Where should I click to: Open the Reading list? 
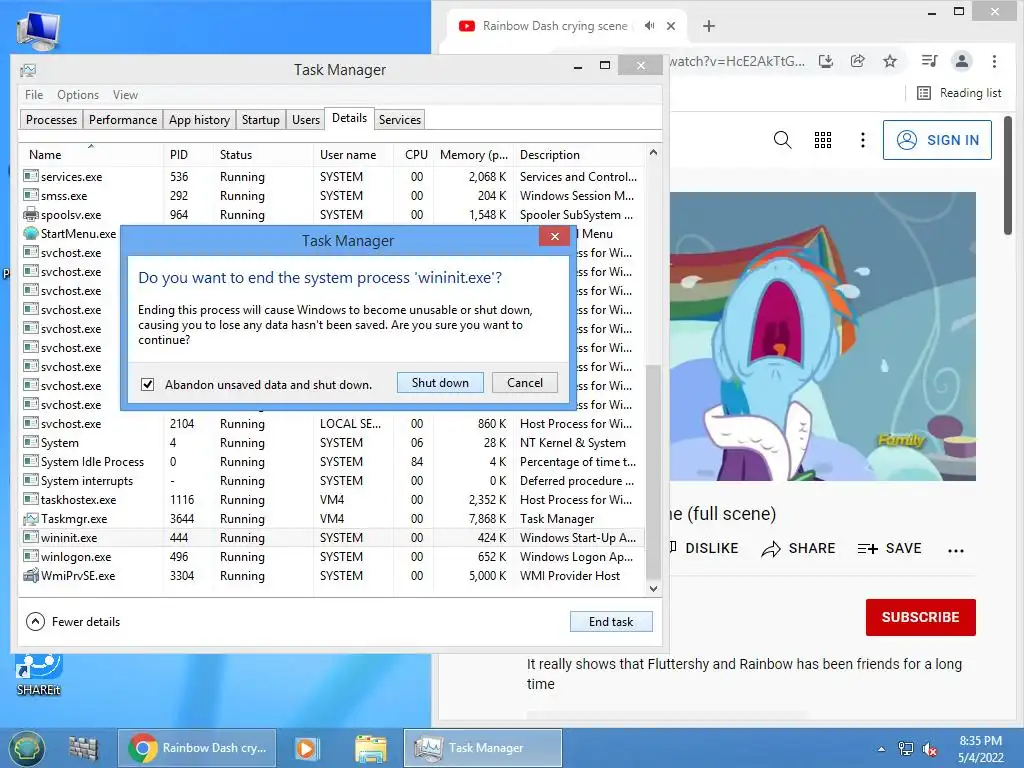(x=959, y=93)
